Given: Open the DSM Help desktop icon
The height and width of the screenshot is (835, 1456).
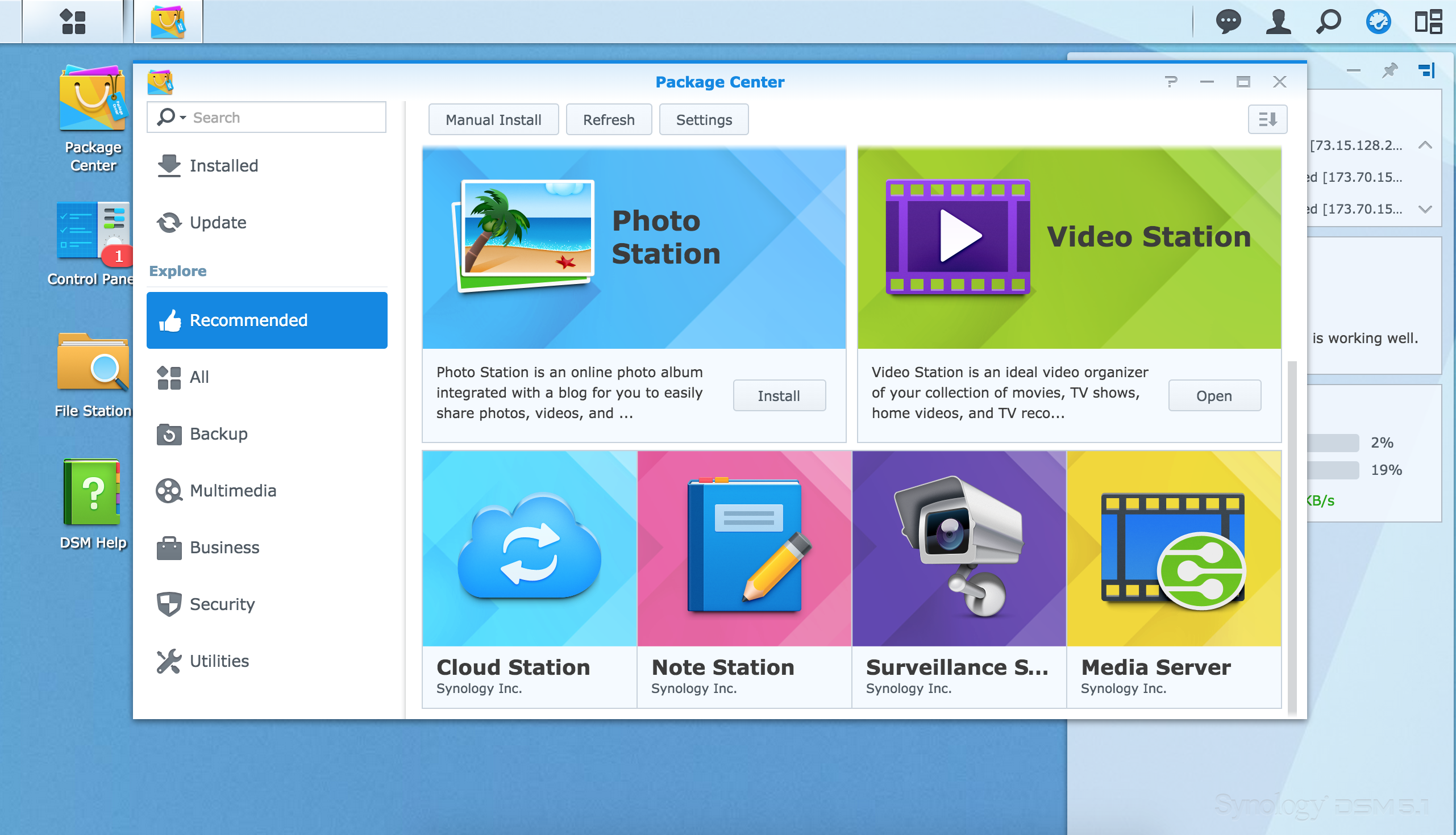Looking at the screenshot, I should (x=93, y=503).
